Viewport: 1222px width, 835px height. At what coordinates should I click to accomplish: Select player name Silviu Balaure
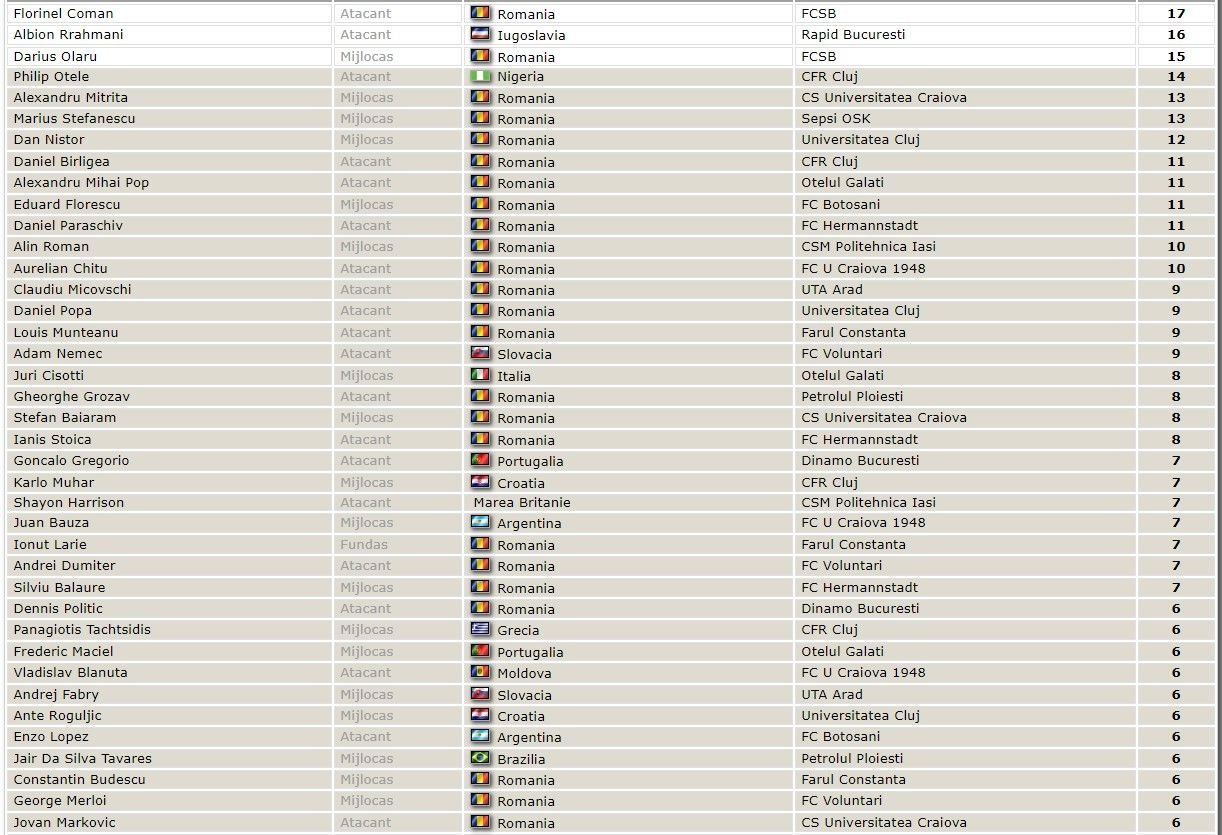tap(59, 587)
